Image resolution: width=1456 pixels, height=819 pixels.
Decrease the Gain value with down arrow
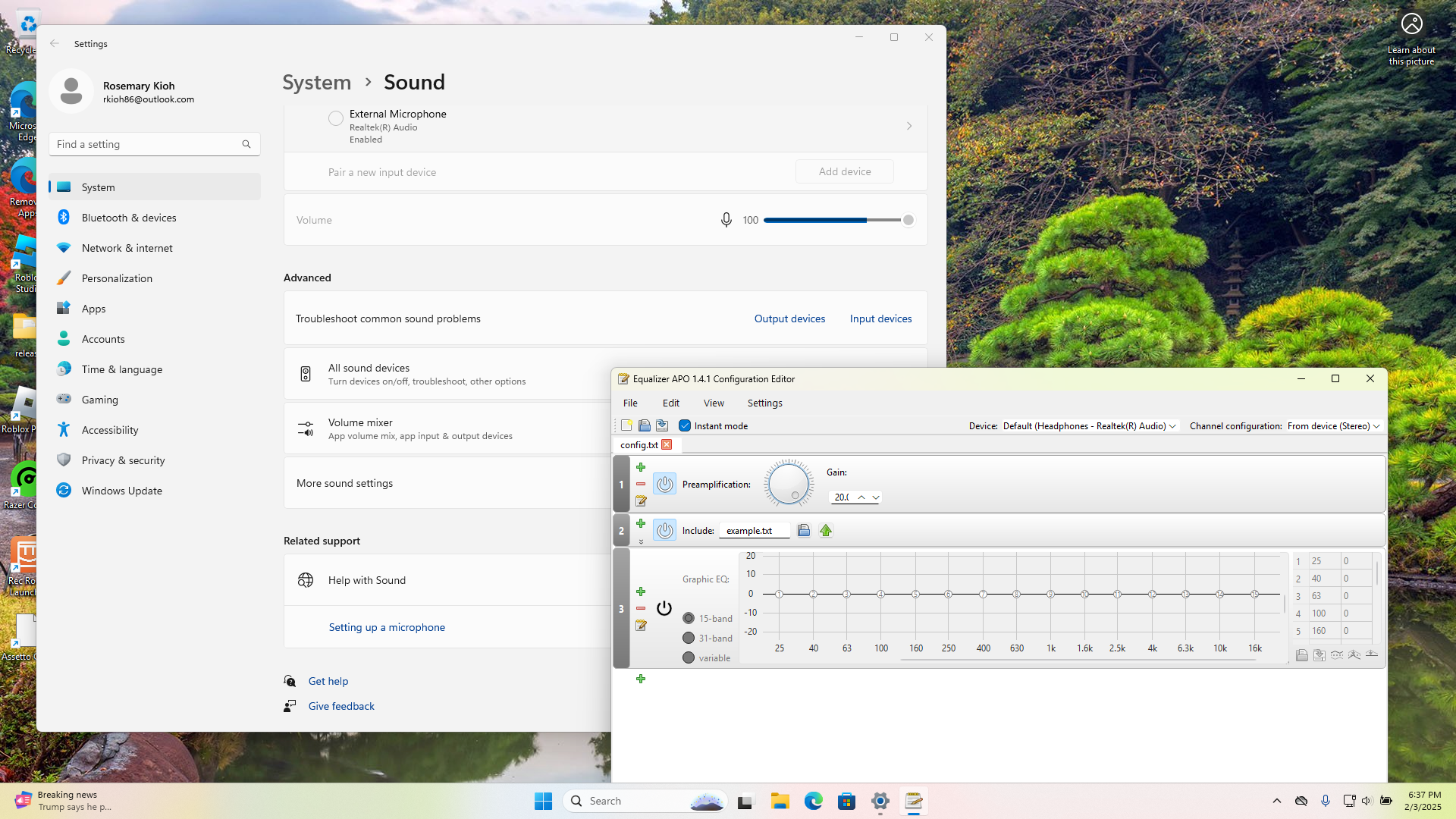click(x=876, y=497)
